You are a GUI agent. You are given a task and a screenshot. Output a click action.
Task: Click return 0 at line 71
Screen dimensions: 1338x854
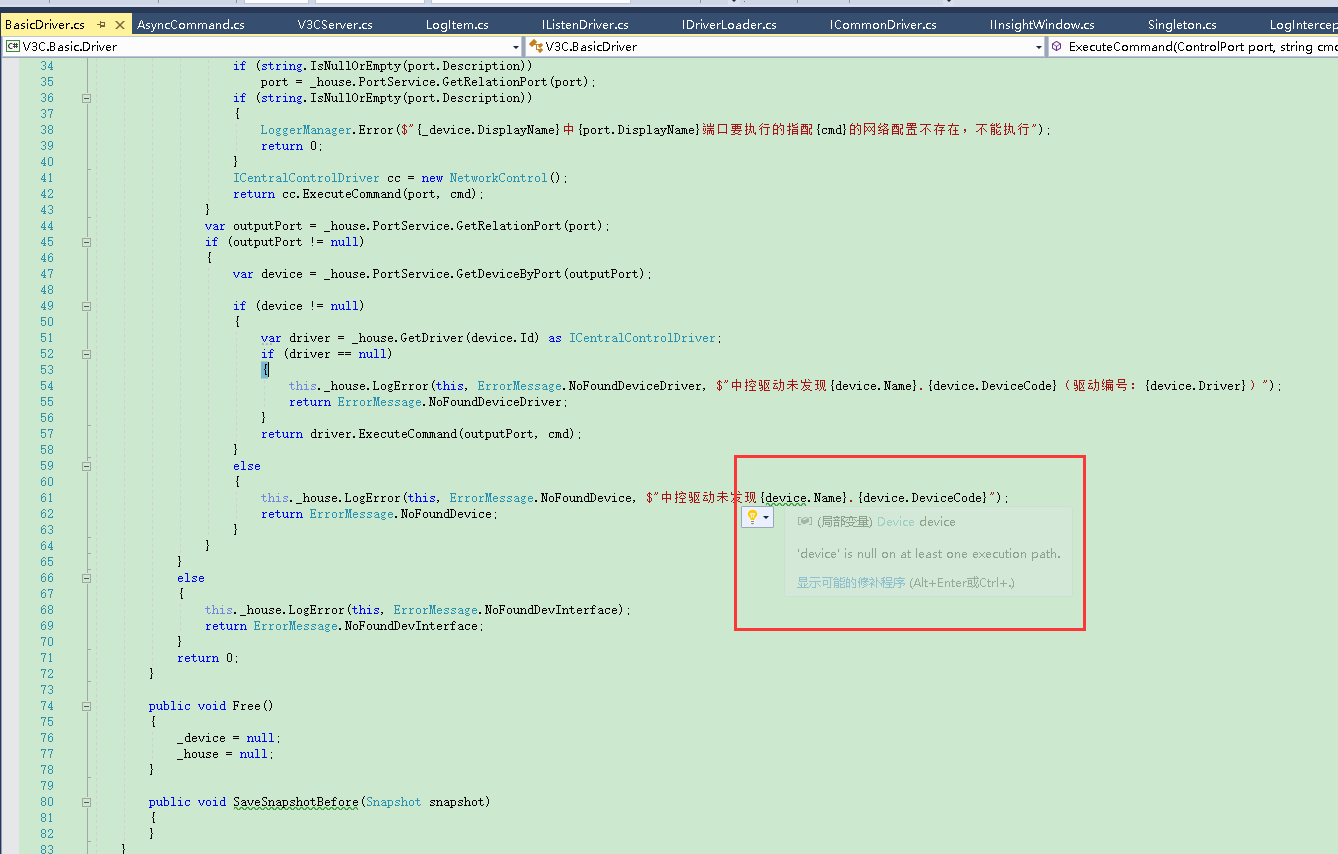(x=208, y=658)
